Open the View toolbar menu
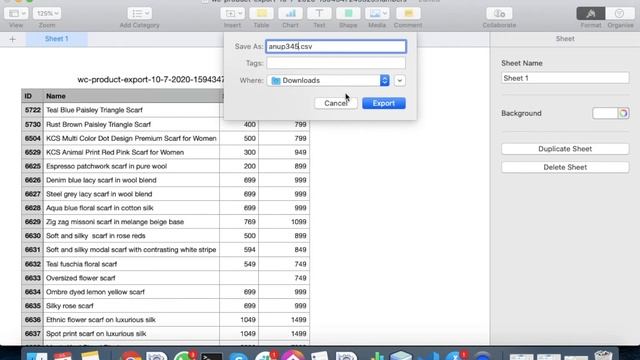 [x=16, y=13]
